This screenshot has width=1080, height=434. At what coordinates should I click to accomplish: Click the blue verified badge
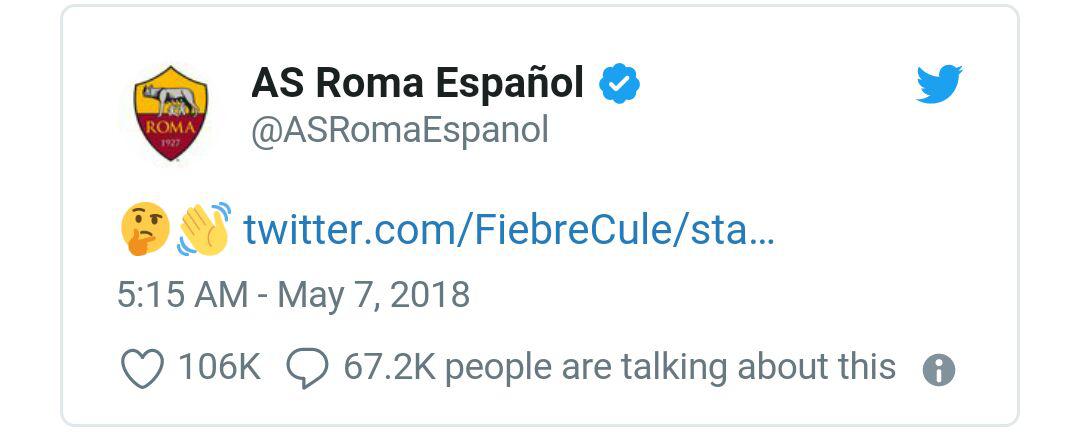[x=619, y=83]
